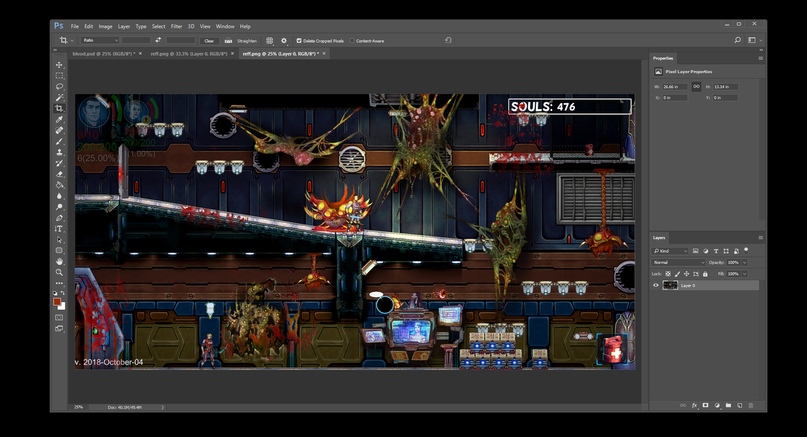This screenshot has height=437, width=807.
Task: Open the Layers panel menu
Action: [760, 238]
